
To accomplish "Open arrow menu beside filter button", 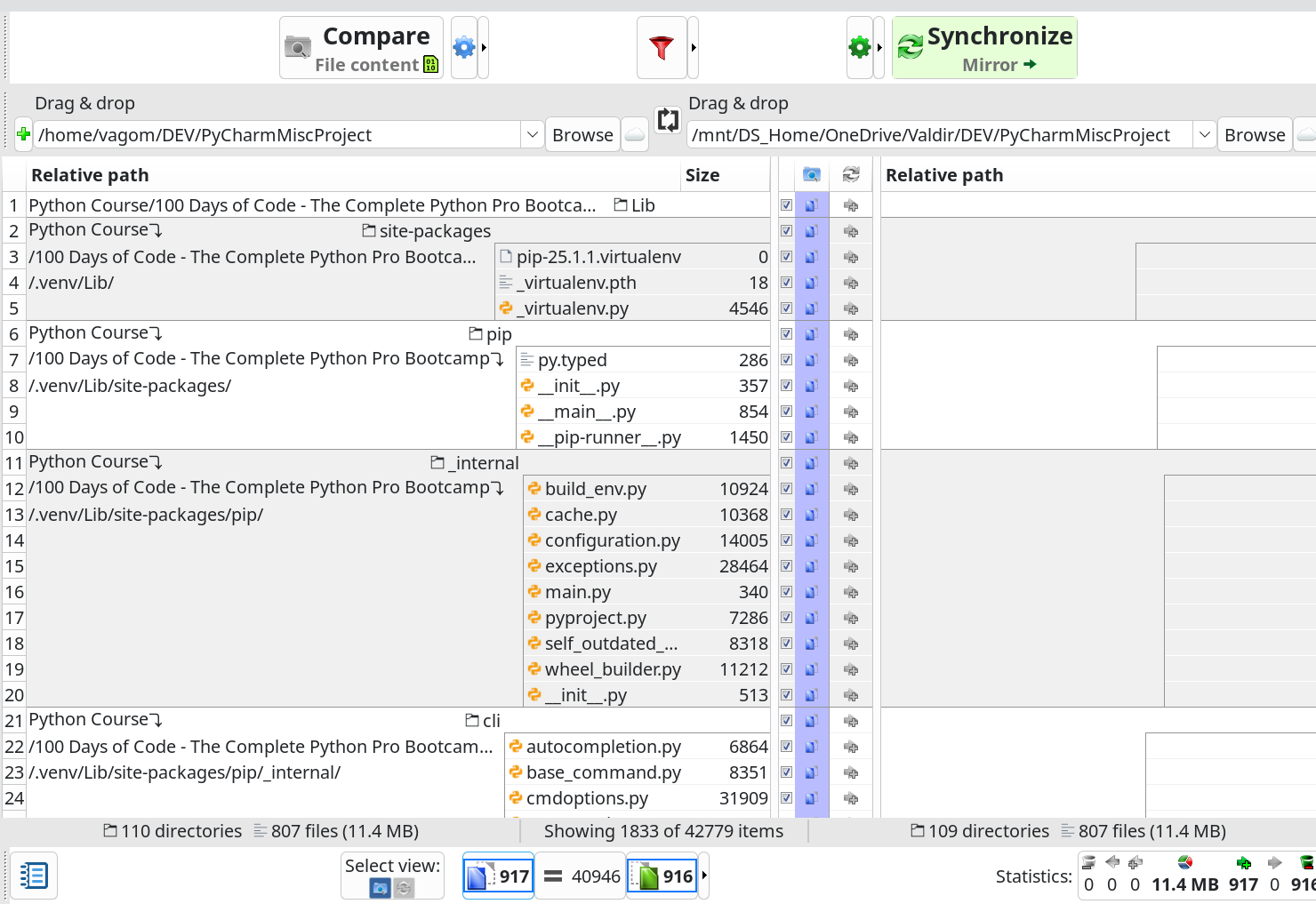I will pos(694,48).
